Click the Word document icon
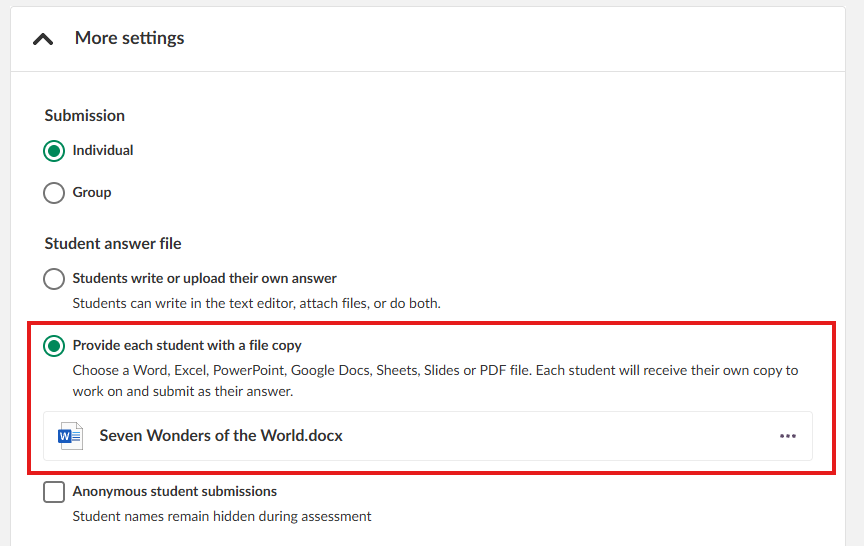The height and width of the screenshot is (546, 864). 71,436
